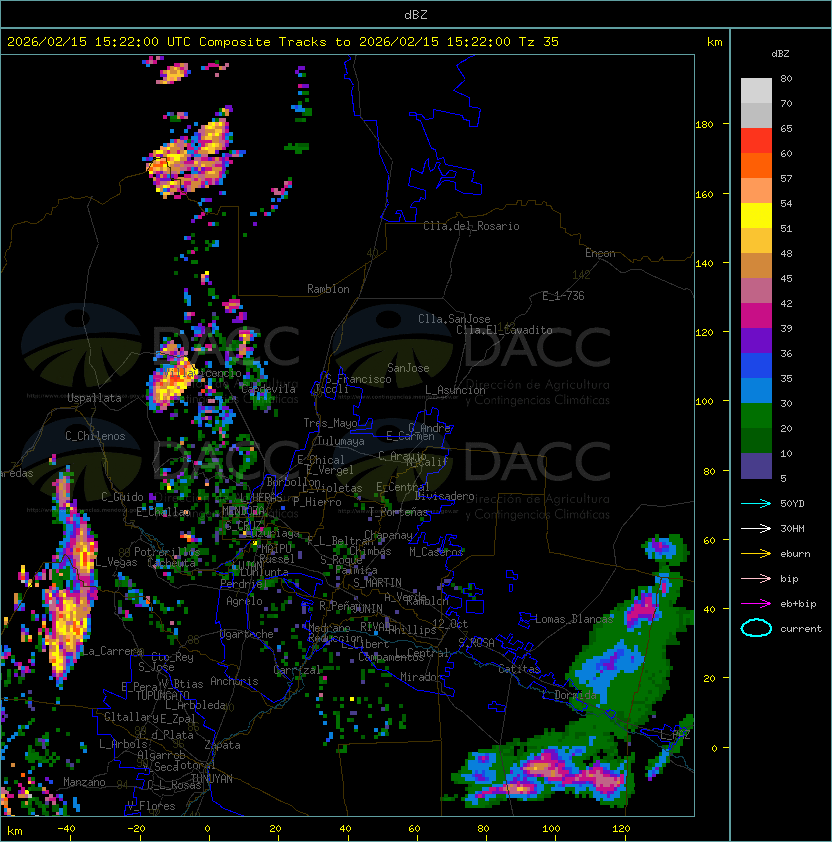Click the 'C_Chilenos' map label
The image size is (832, 842).
tap(95, 436)
